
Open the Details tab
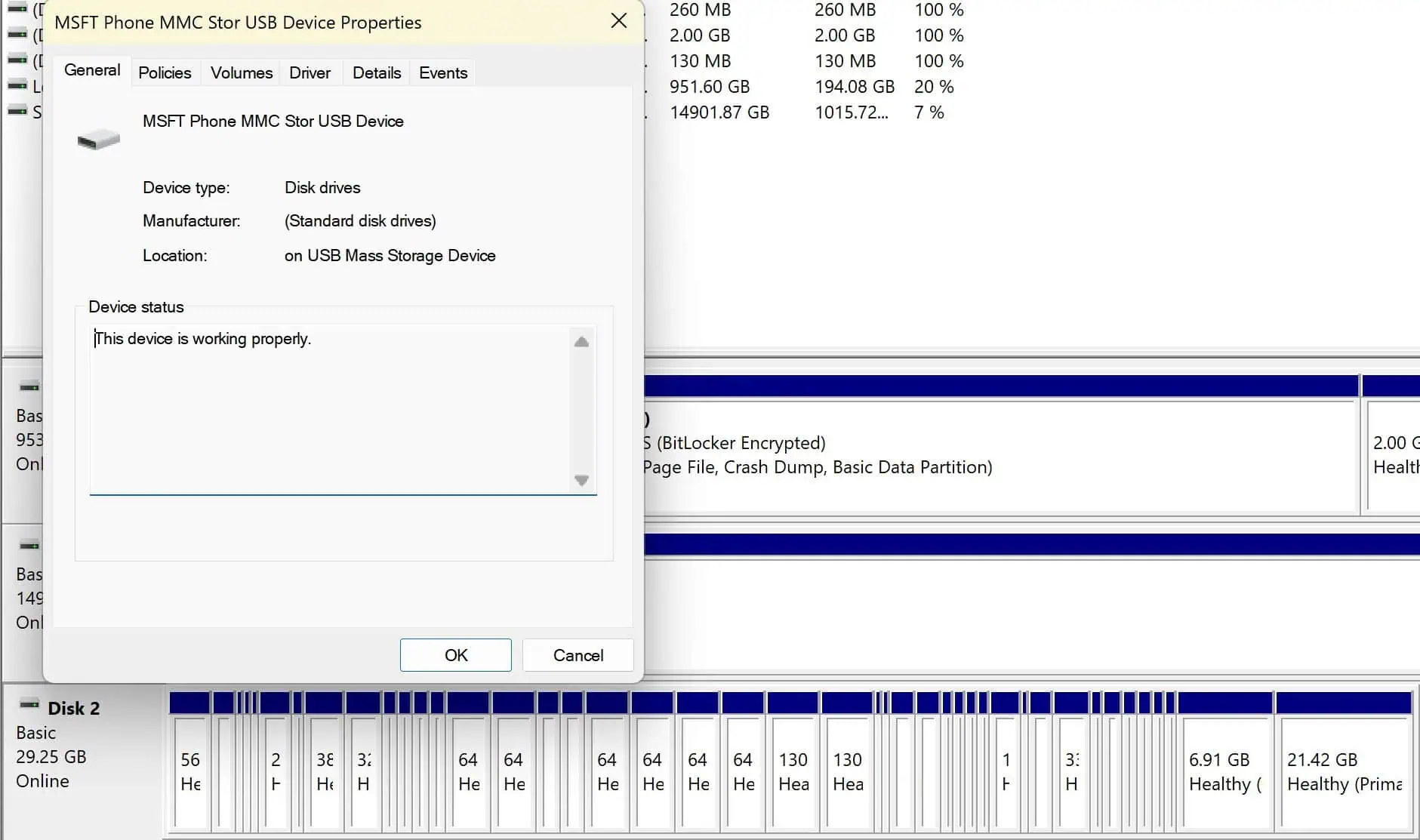click(x=376, y=73)
